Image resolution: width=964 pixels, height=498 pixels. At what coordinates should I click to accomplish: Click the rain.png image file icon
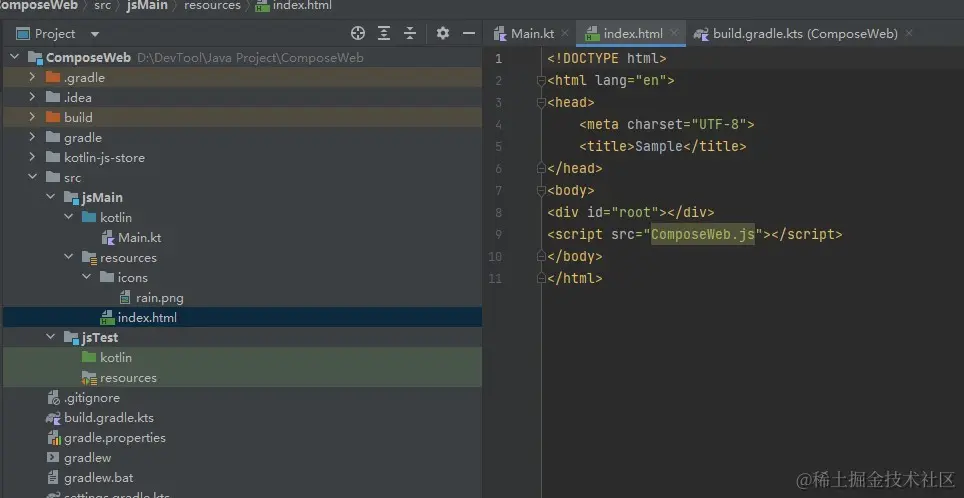(x=125, y=298)
